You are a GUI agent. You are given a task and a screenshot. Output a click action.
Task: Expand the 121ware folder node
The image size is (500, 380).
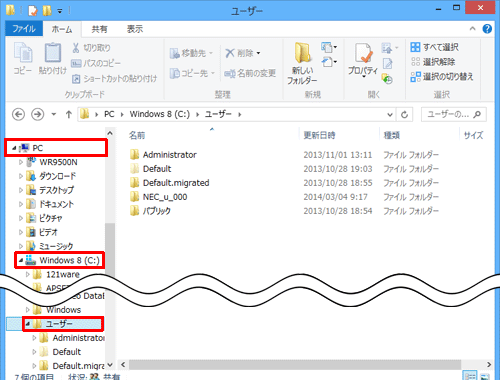pos(28,274)
